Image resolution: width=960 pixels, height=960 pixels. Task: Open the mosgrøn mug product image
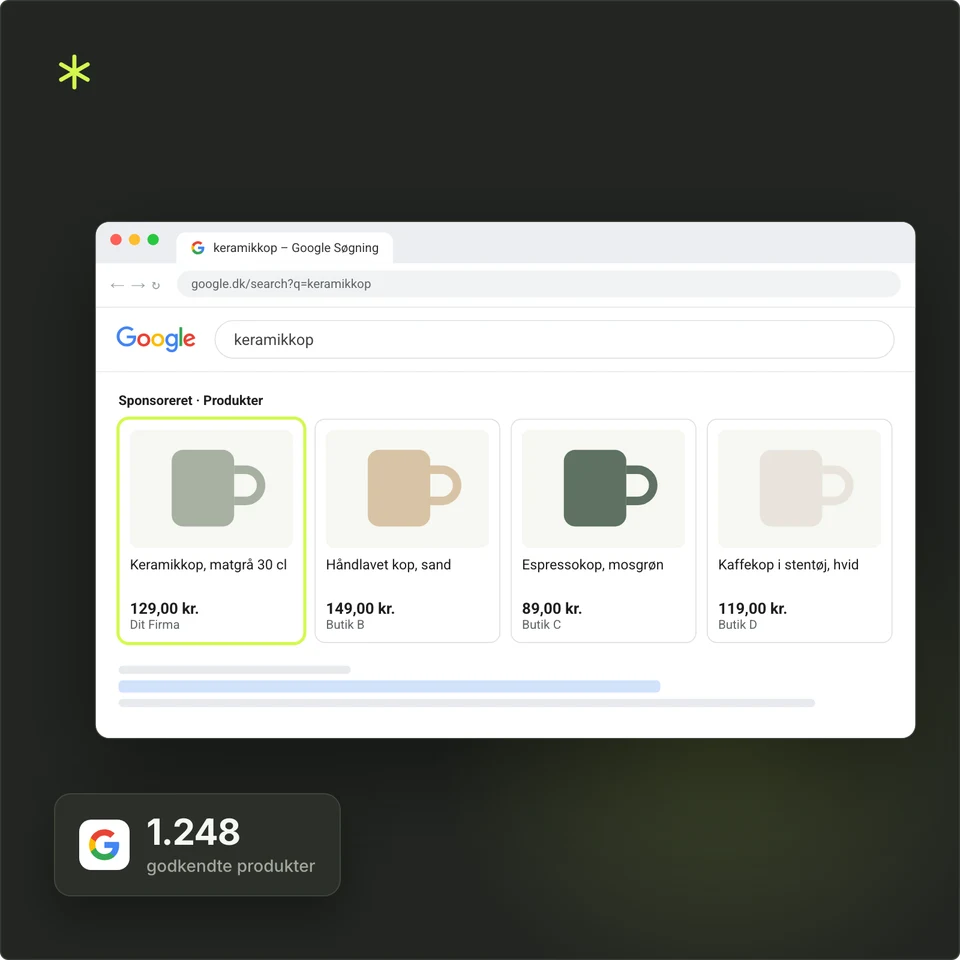click(x=603, y=489)
